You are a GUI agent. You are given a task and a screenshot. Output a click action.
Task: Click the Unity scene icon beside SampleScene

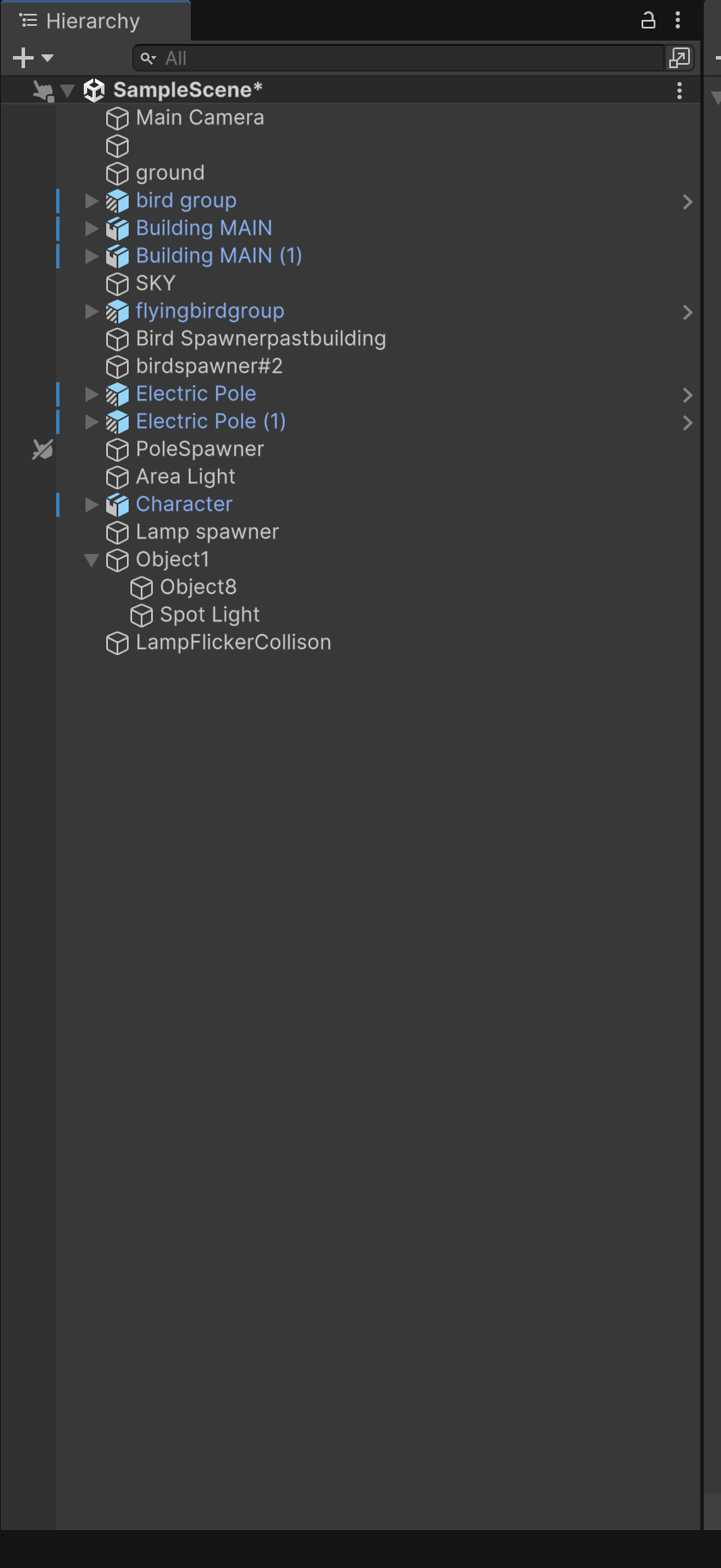click(x=94, y=90)
